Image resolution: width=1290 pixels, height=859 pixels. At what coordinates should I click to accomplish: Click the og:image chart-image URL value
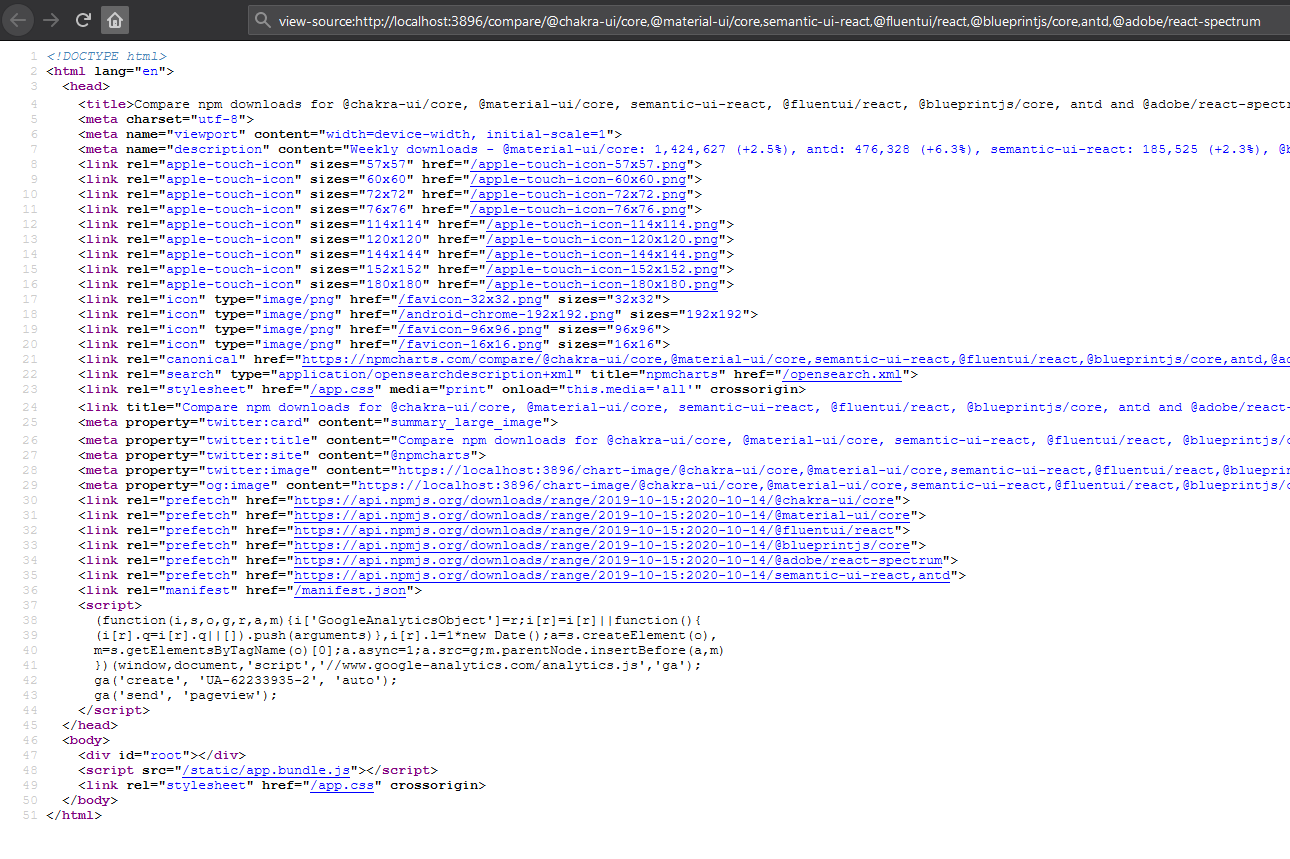click(823, 485)
